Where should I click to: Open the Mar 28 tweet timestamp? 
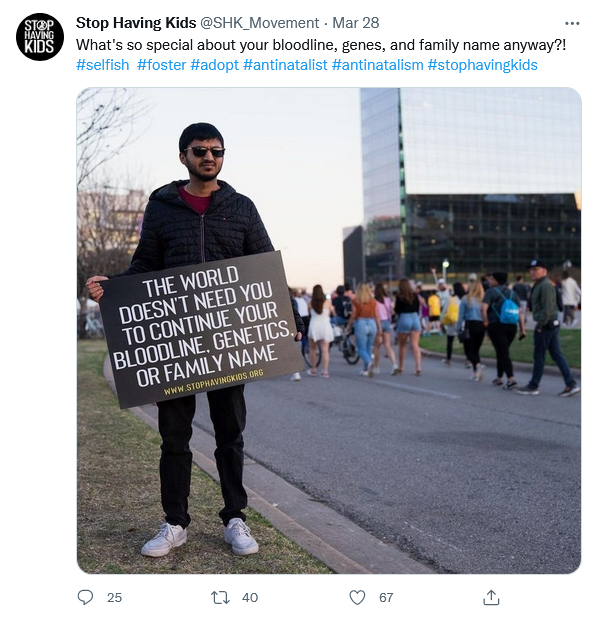coord(356,23)
